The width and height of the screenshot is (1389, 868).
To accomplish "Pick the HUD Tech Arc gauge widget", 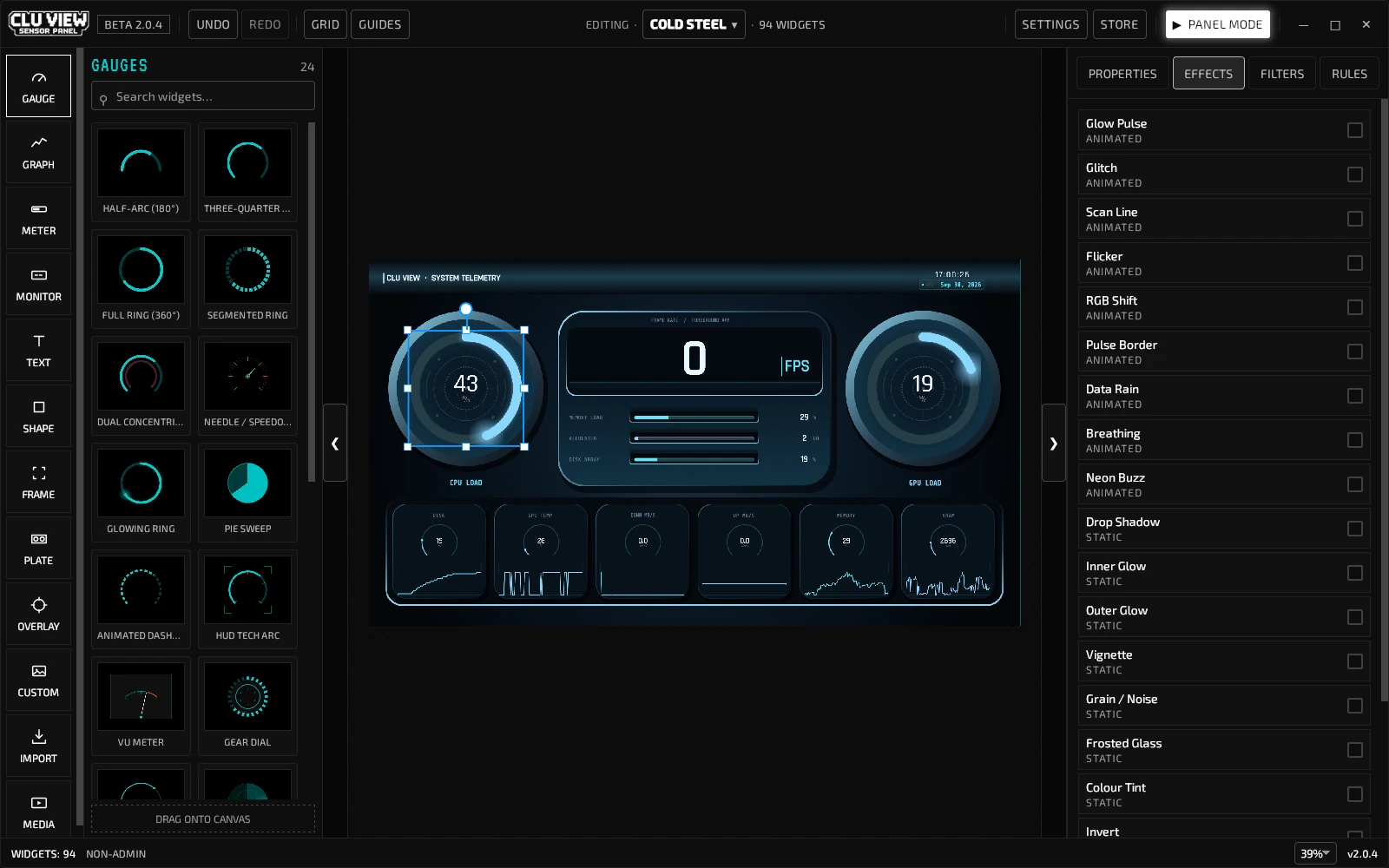I will [247, 599].
